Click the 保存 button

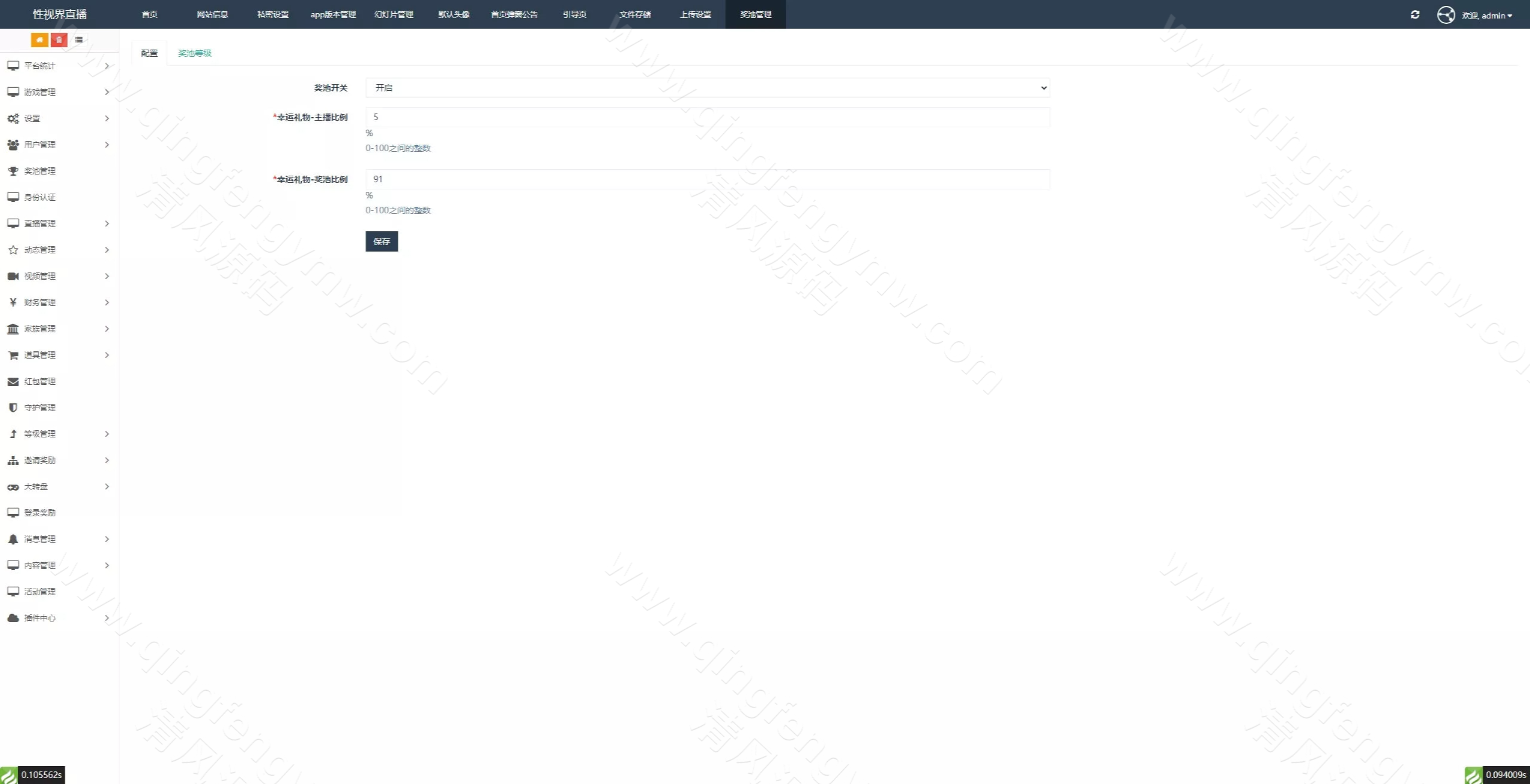pos(381,241)
